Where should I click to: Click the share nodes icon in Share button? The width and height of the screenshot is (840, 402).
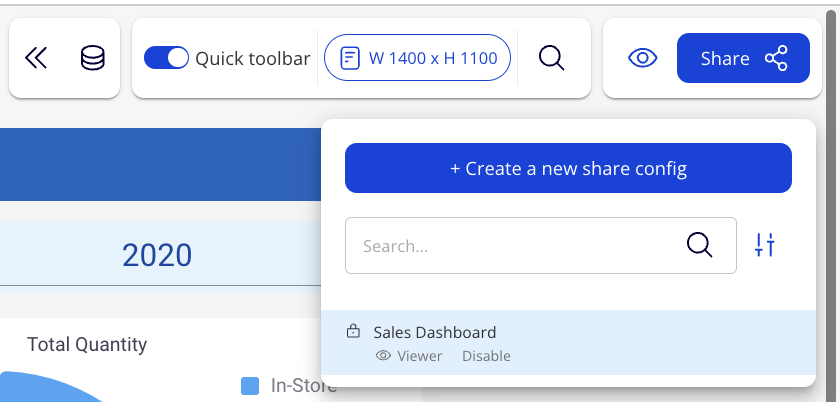pos(776,58)
